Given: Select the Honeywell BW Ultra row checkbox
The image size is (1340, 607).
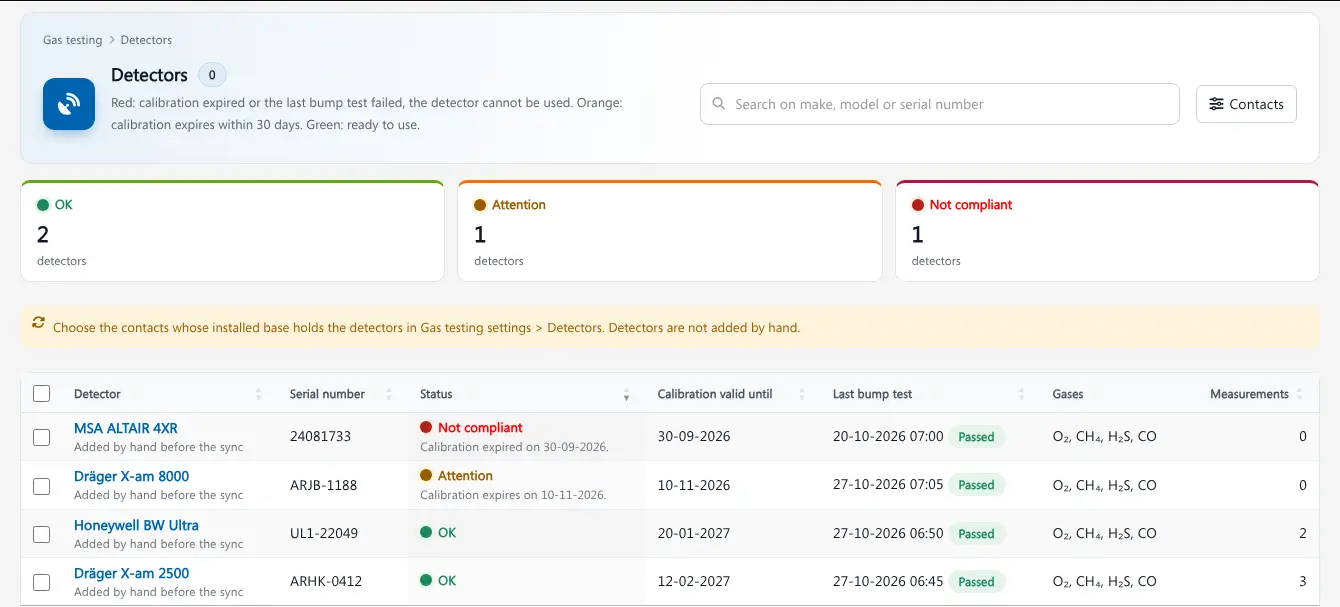Looking at the screenshot, I should pyautogui.click(x=41, y=534).
